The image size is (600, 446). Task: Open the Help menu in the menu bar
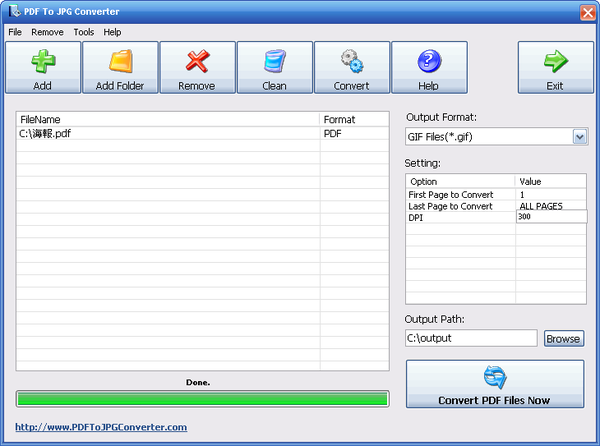point(112,32)
